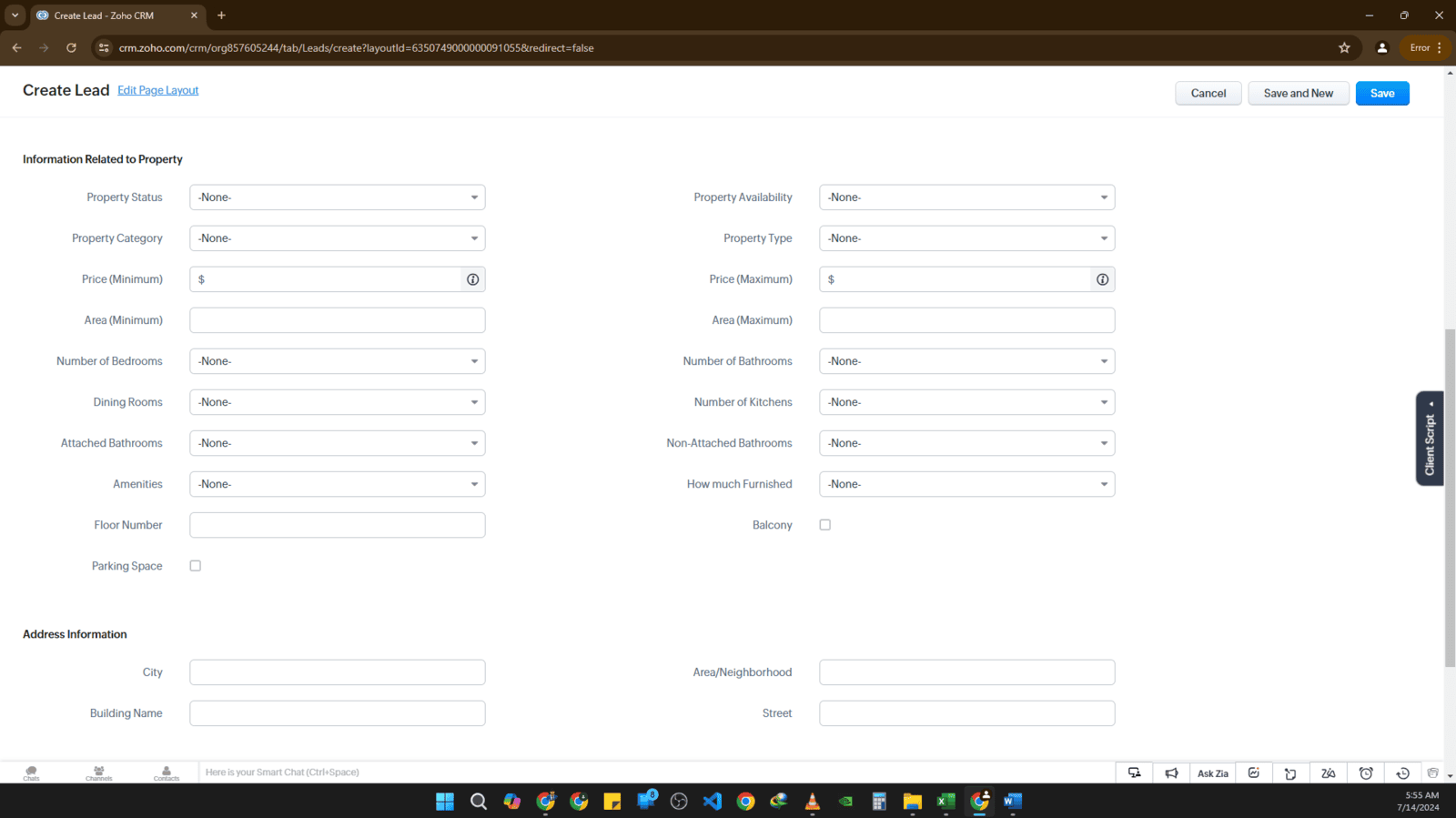This screenshot has width=1456, height=818.
Task: Open the alarm clock reminders icon
Action: click(x=1366, y=773)
